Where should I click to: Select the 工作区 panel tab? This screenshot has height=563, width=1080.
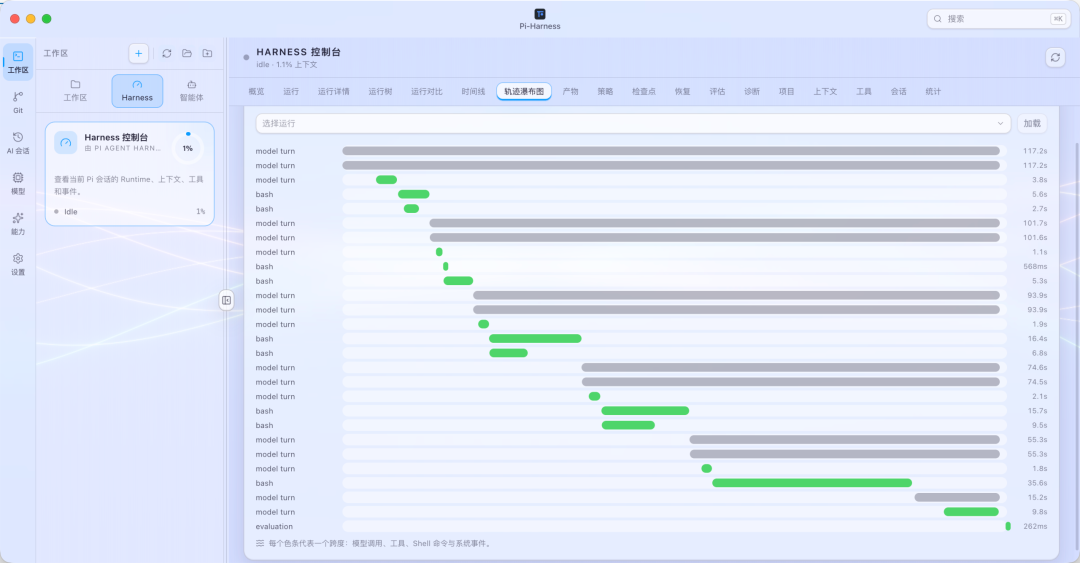pos(75,91)
